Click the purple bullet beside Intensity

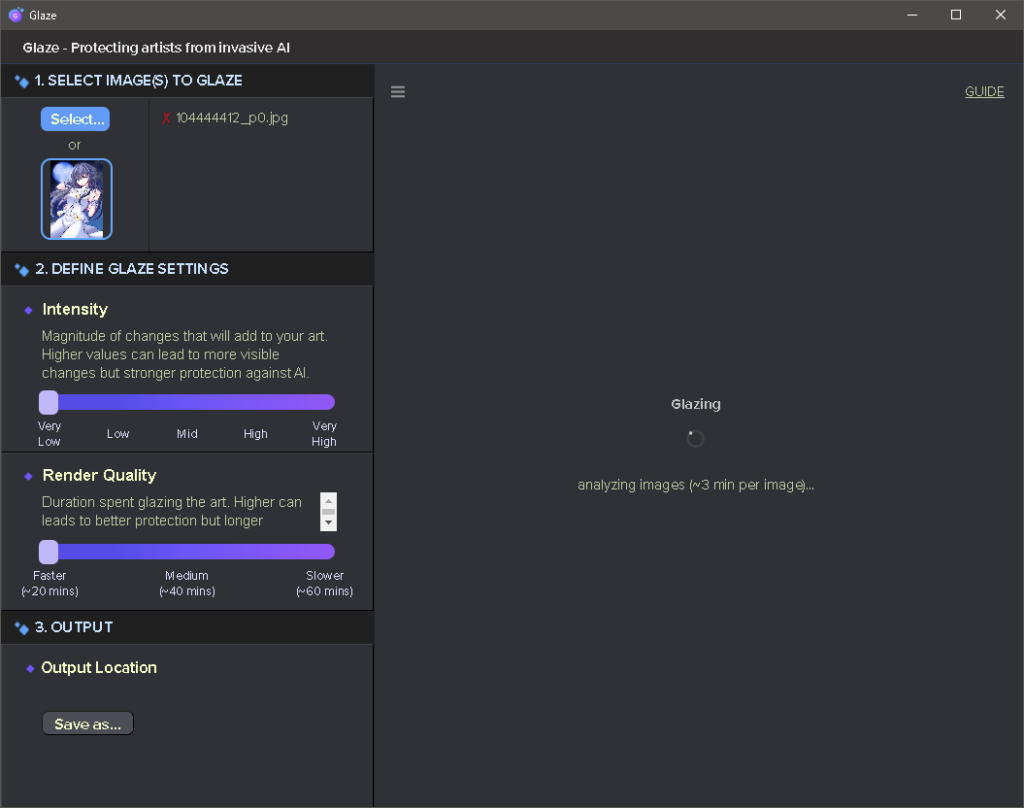point(28,310)
